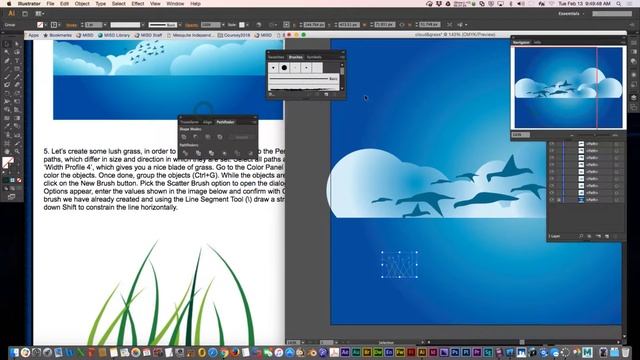Open Trash in the Dock
Image resolution: width=640 pixels, height=360 pixels.
pos(625,352)
